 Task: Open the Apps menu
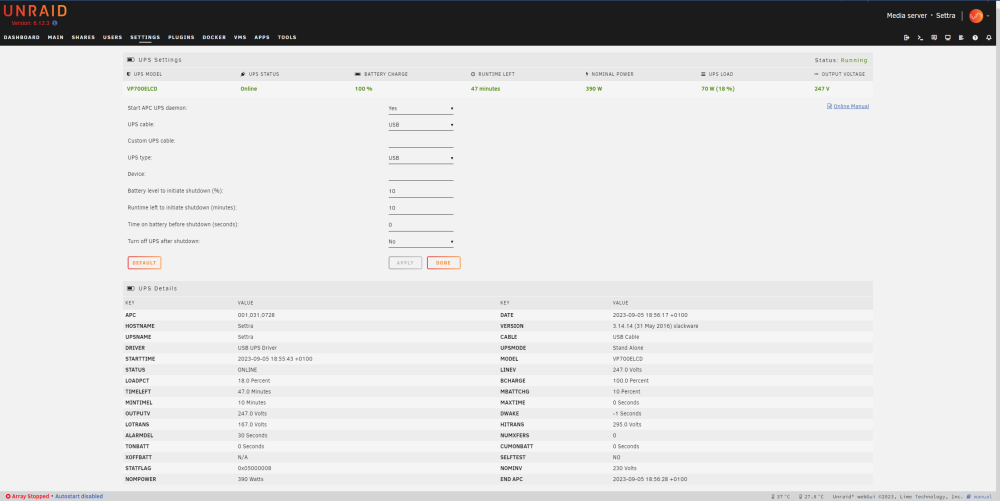[262, 38]
